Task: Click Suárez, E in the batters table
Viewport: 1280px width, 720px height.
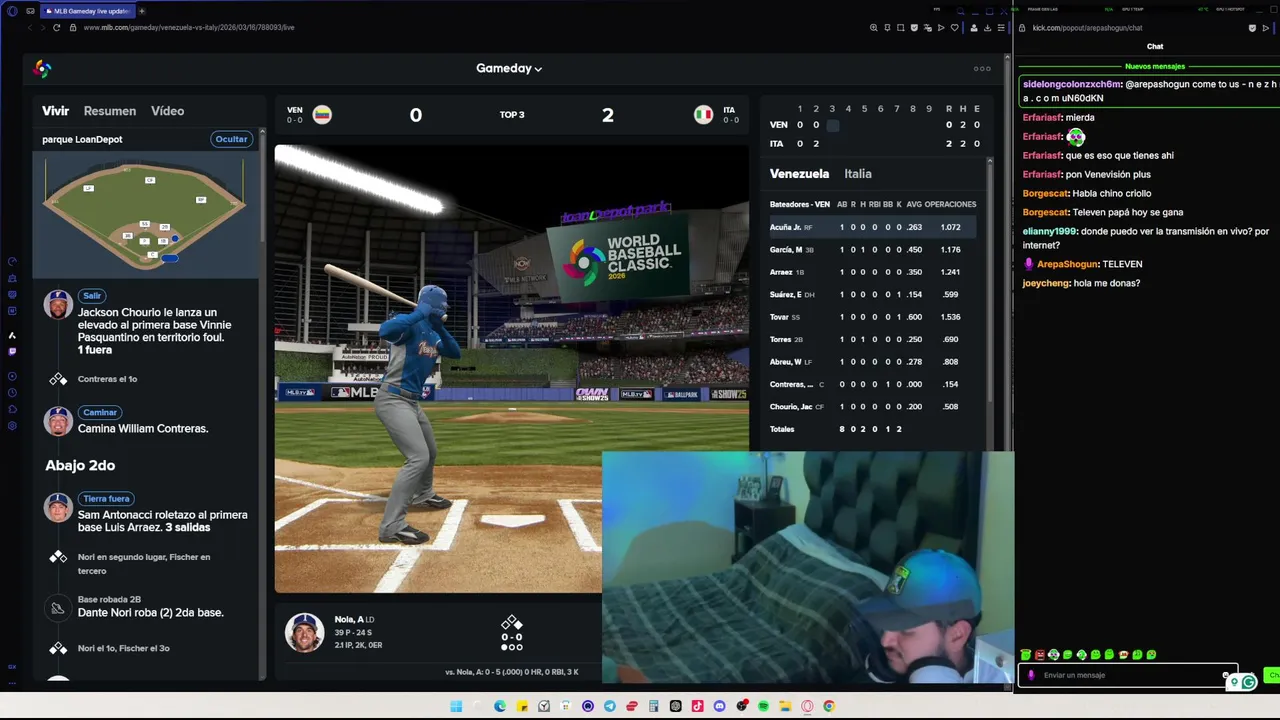Action: [x=785, y=295]
